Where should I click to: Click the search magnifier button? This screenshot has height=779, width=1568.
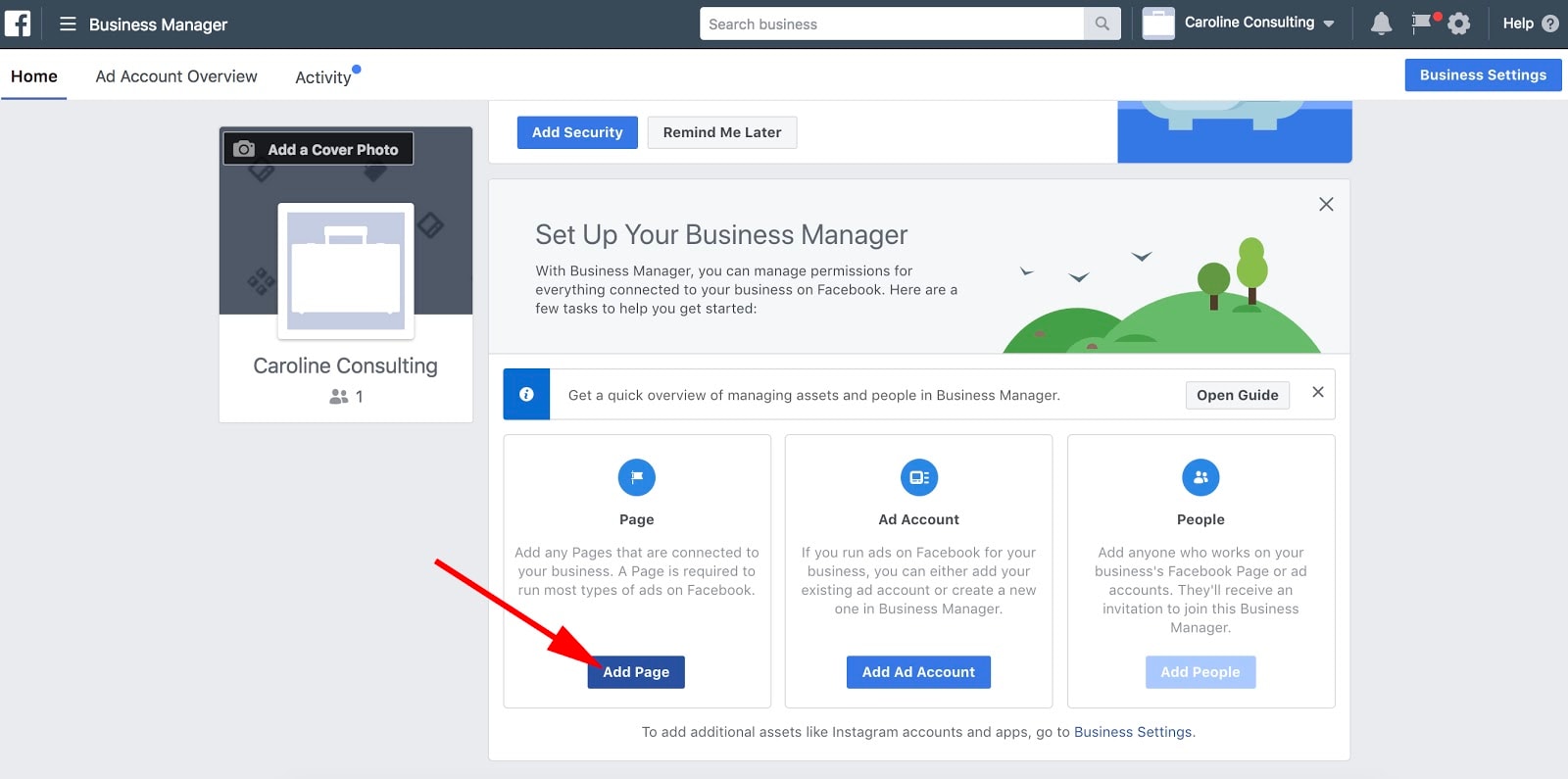[x=1102, y=24]
